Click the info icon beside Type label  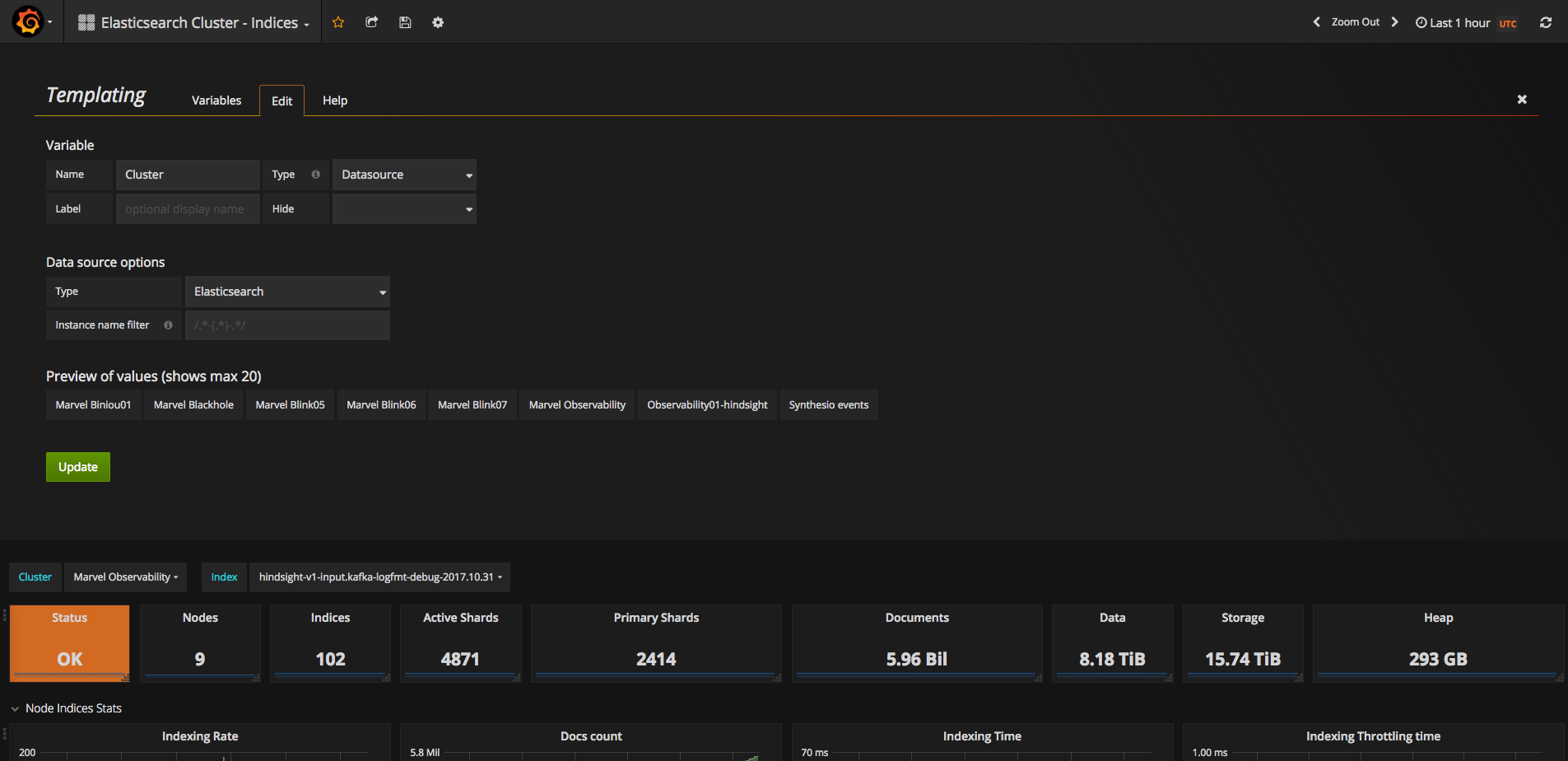point(315,175)
